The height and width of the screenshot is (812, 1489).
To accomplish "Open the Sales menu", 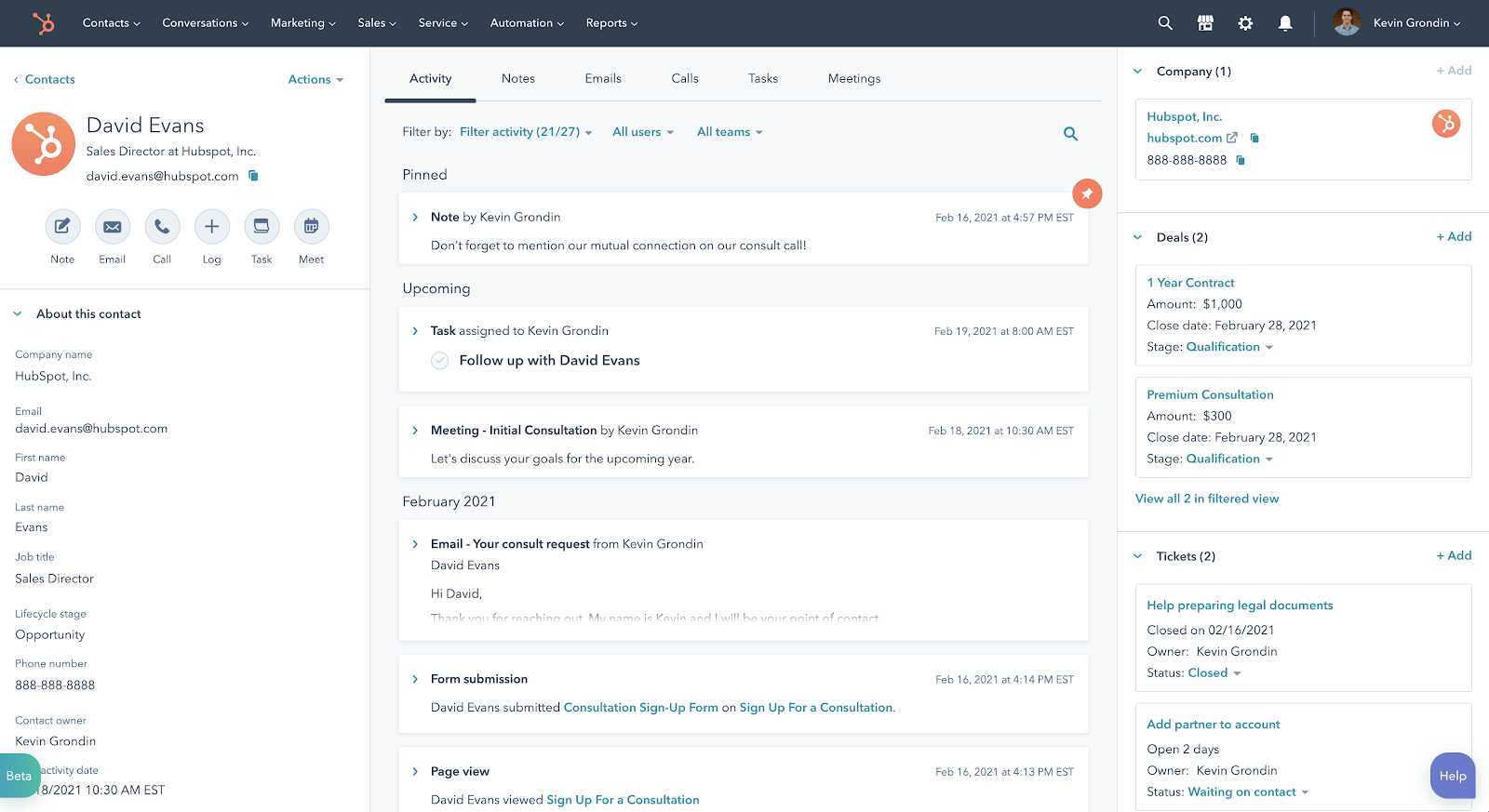I will [377, 23].
